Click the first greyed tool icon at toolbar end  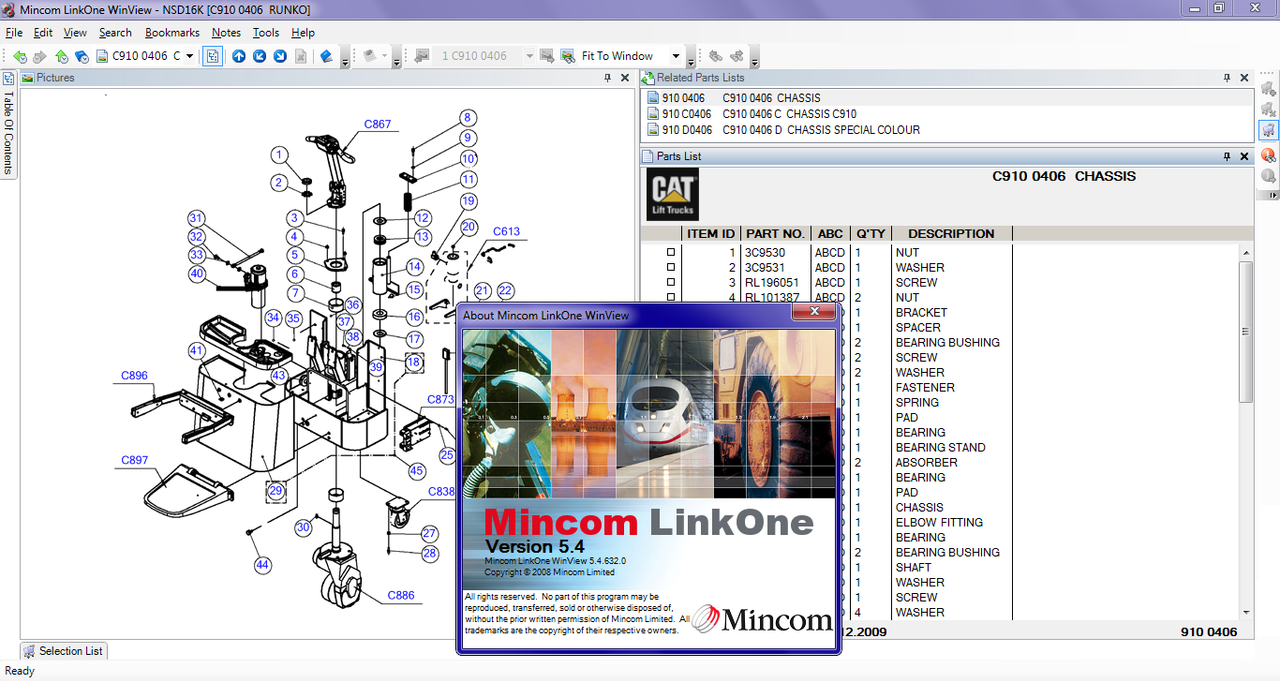tap(716, 56)
